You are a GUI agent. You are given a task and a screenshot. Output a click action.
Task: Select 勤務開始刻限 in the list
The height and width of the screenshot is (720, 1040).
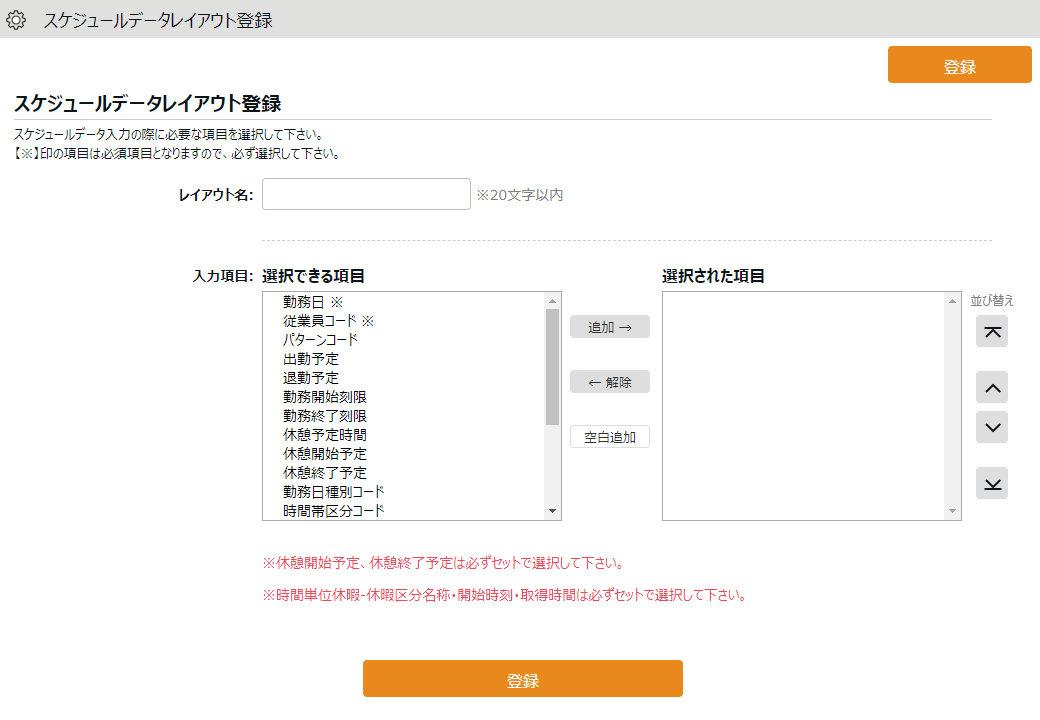tap(404, 397)
